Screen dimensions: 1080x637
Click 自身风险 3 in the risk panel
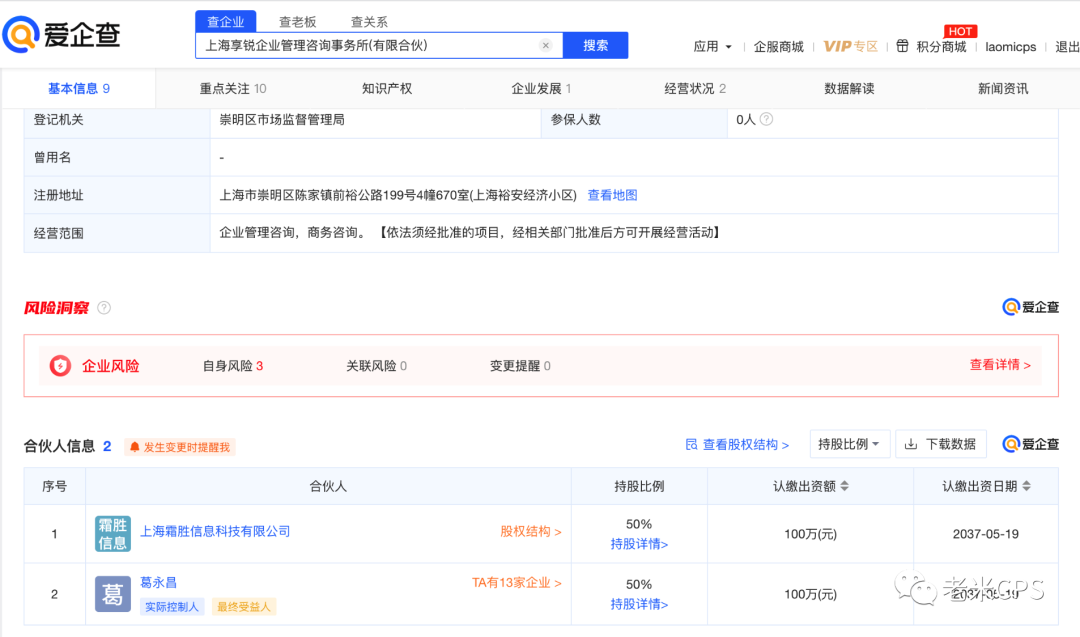[x=233, y=366]
